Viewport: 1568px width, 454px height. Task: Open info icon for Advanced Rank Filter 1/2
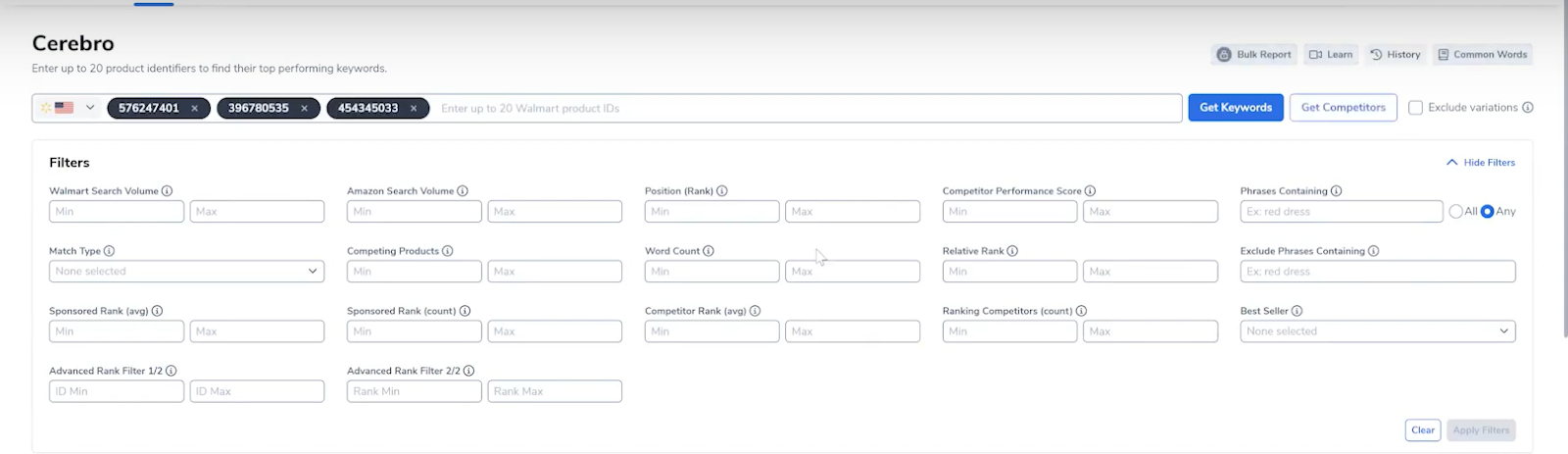171,371
